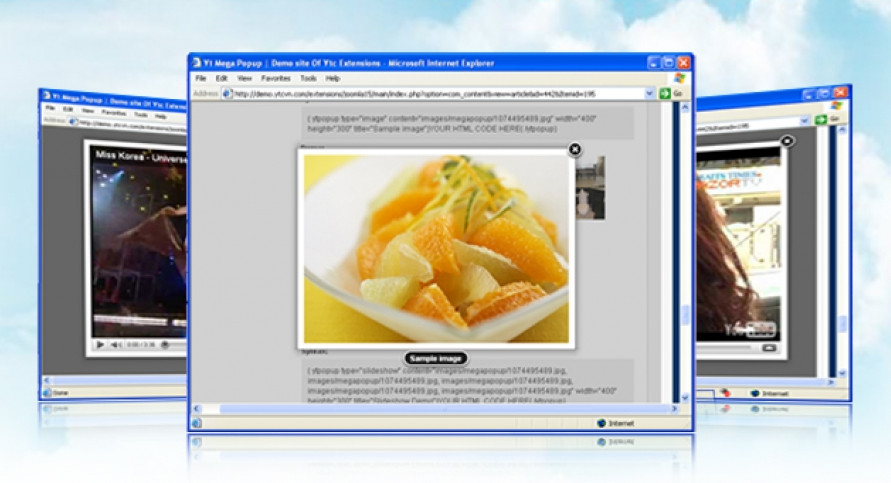Click the ytpopup slideshow code snippet text
The height and width of the screenshot is (483, 891).
[462, 385]
